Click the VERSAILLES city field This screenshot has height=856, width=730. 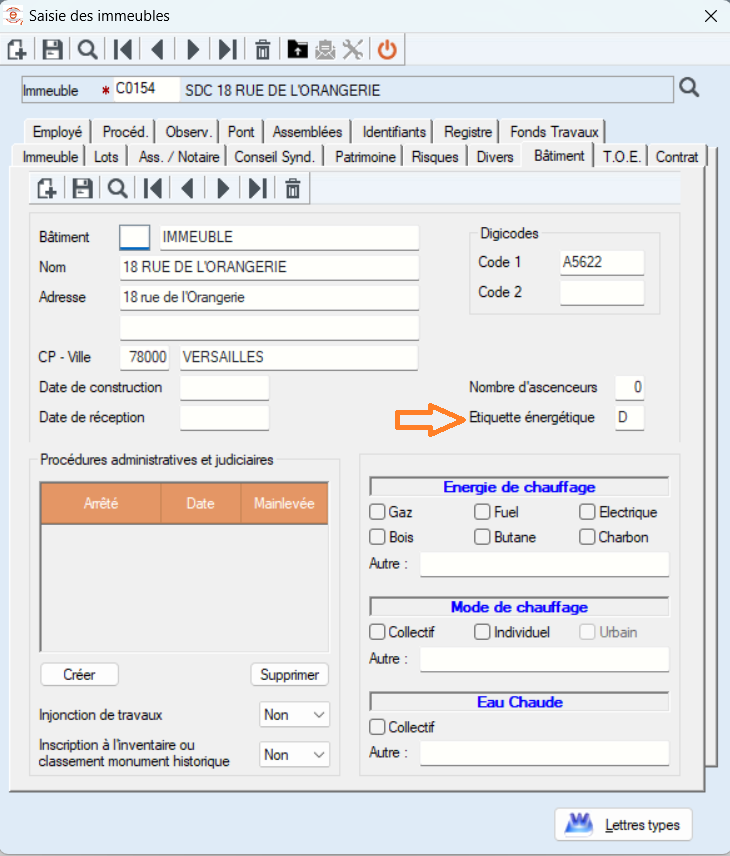[x=299, y=358]
